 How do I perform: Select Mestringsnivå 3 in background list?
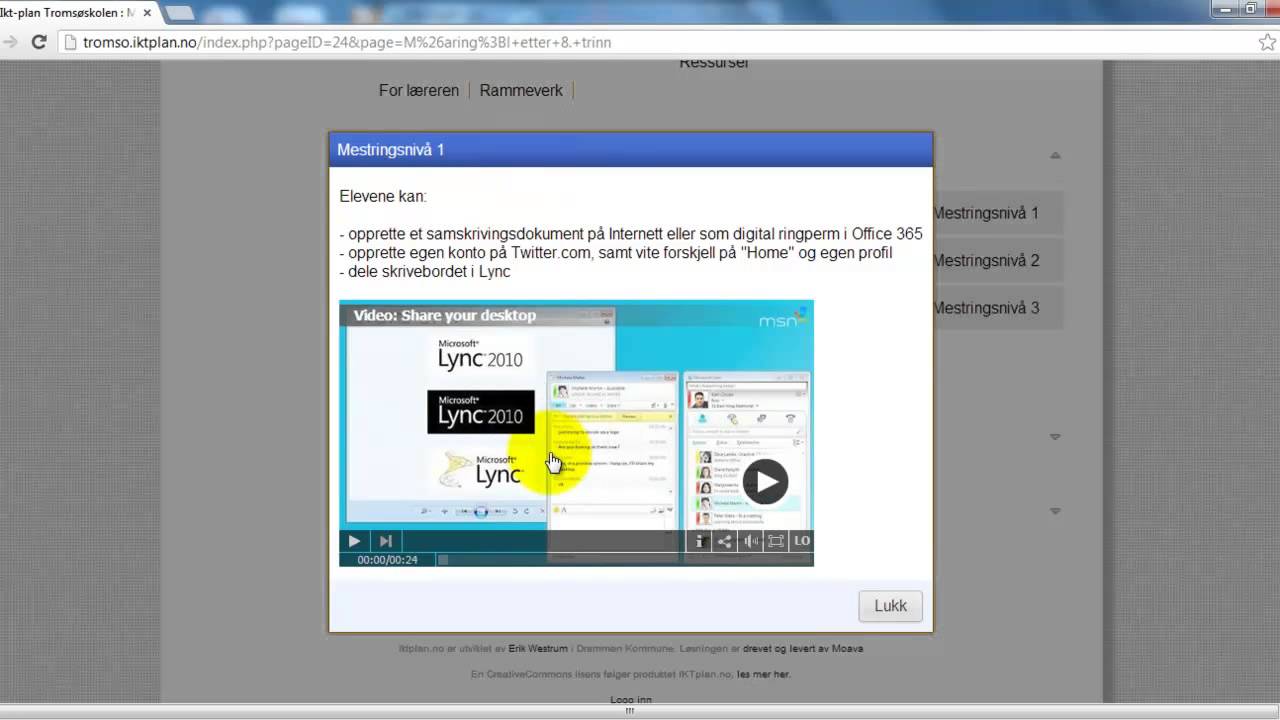tap(986, 308)
